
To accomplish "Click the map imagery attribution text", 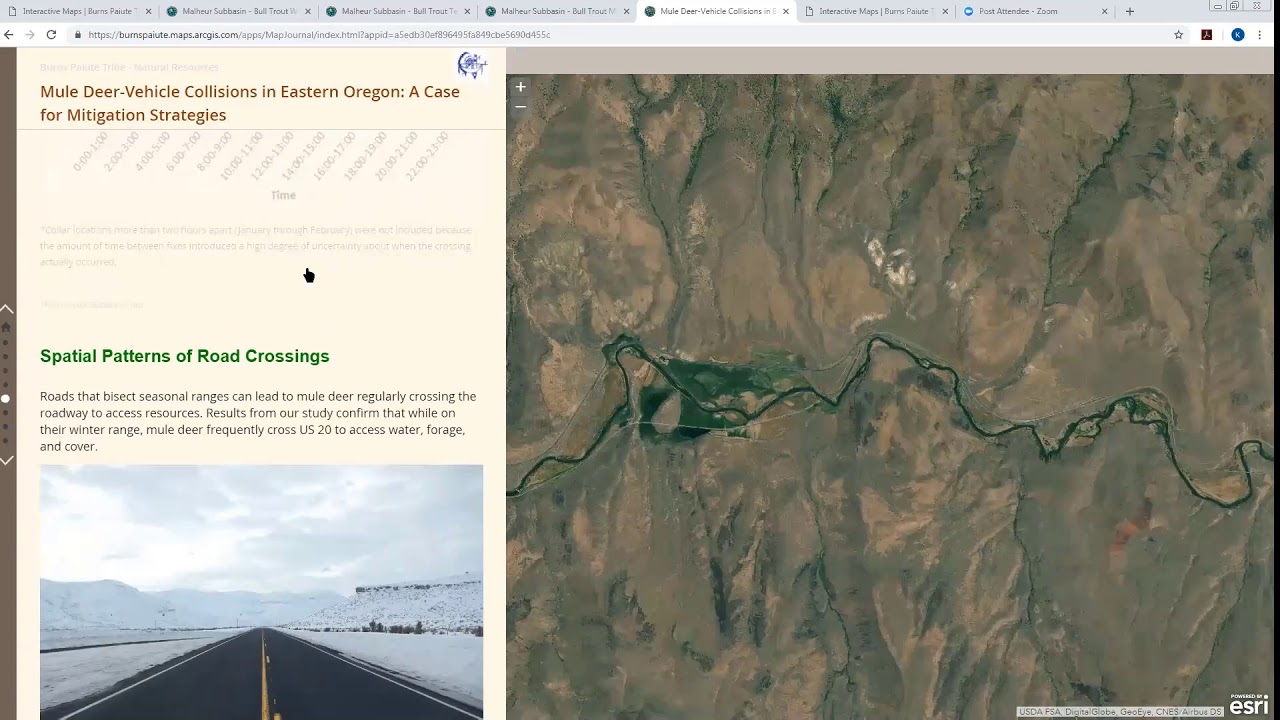I will click(x=1120, y=712).
